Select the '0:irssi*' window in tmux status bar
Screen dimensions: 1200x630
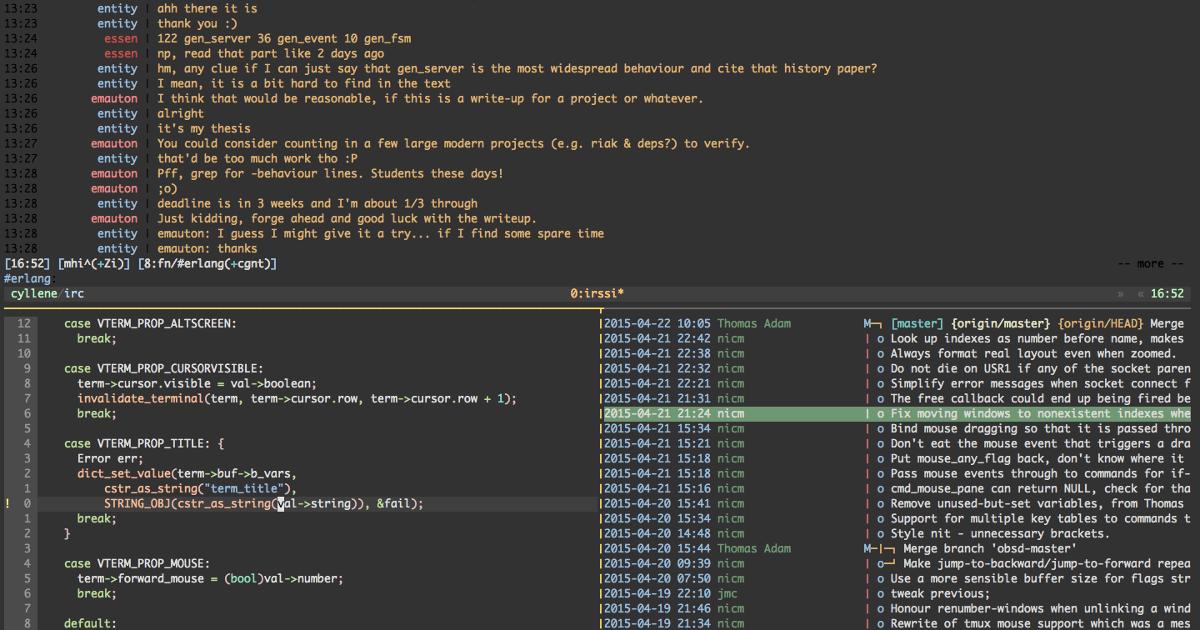(x=597, y=294)
